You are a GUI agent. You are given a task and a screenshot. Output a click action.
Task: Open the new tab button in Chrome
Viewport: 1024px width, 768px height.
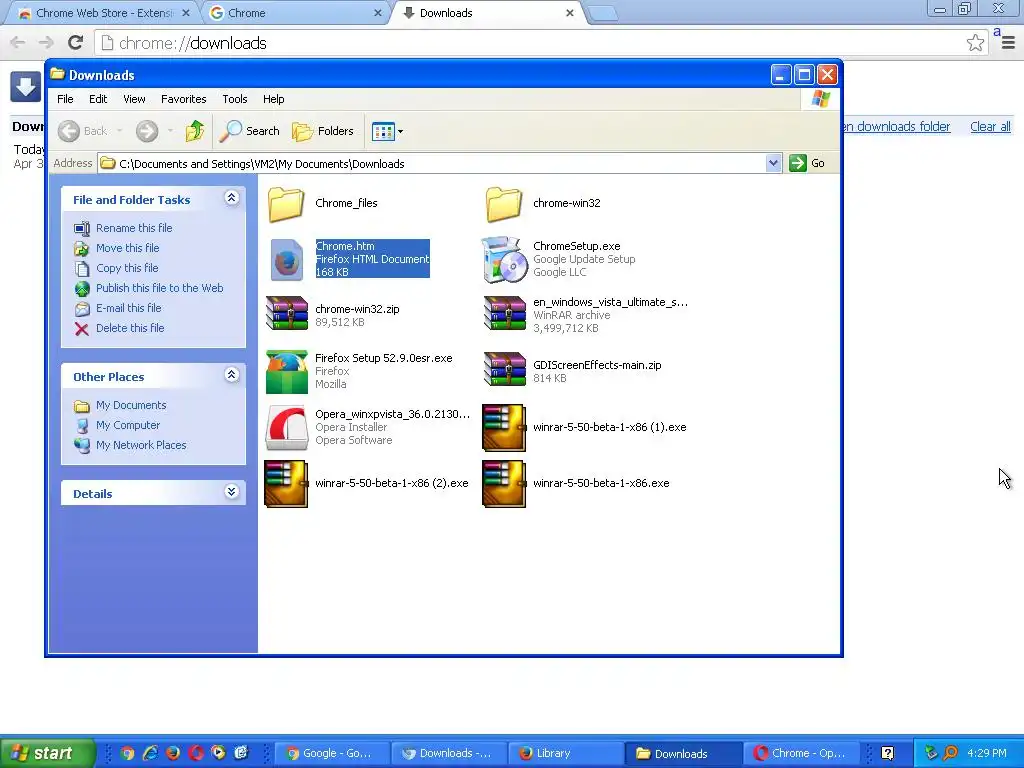pos(602,13)
